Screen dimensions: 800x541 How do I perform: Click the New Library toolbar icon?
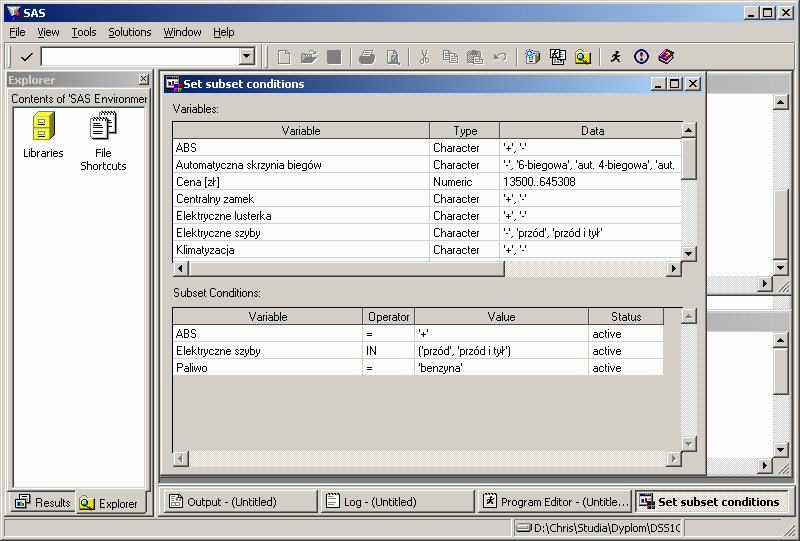pyautogui.click(x=532, y=57)
